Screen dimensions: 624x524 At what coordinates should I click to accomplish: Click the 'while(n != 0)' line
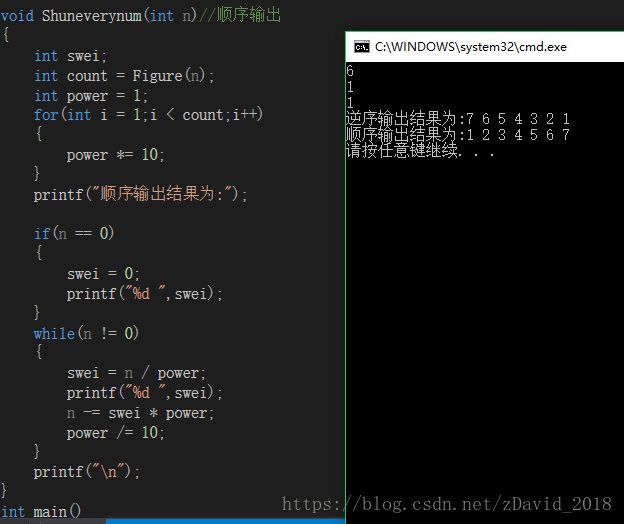tap(86, 333)
